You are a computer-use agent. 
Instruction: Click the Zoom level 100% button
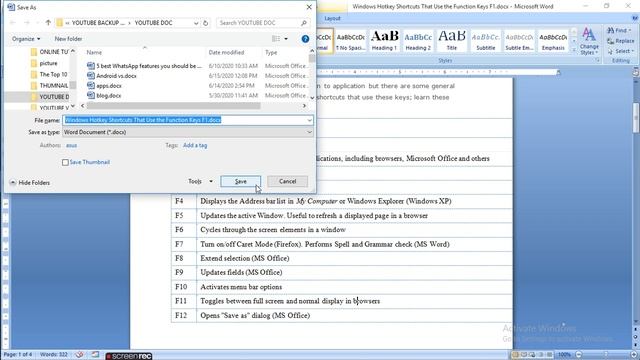(x=564, y=355)
